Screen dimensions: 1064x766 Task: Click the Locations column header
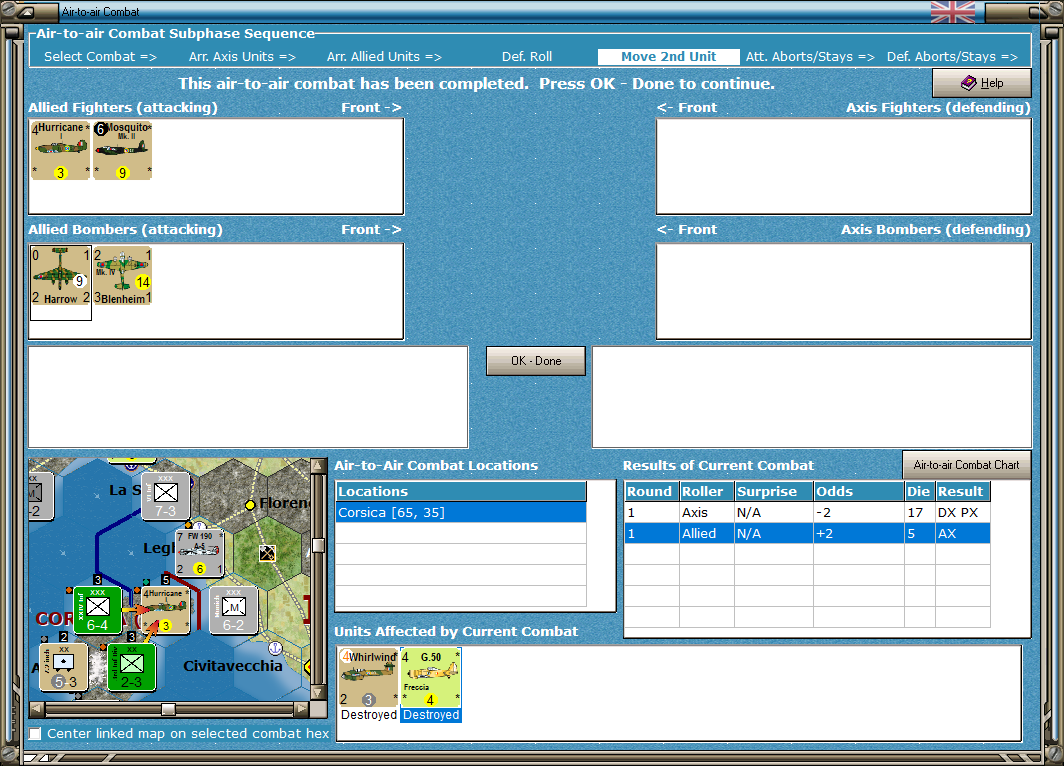461,491
